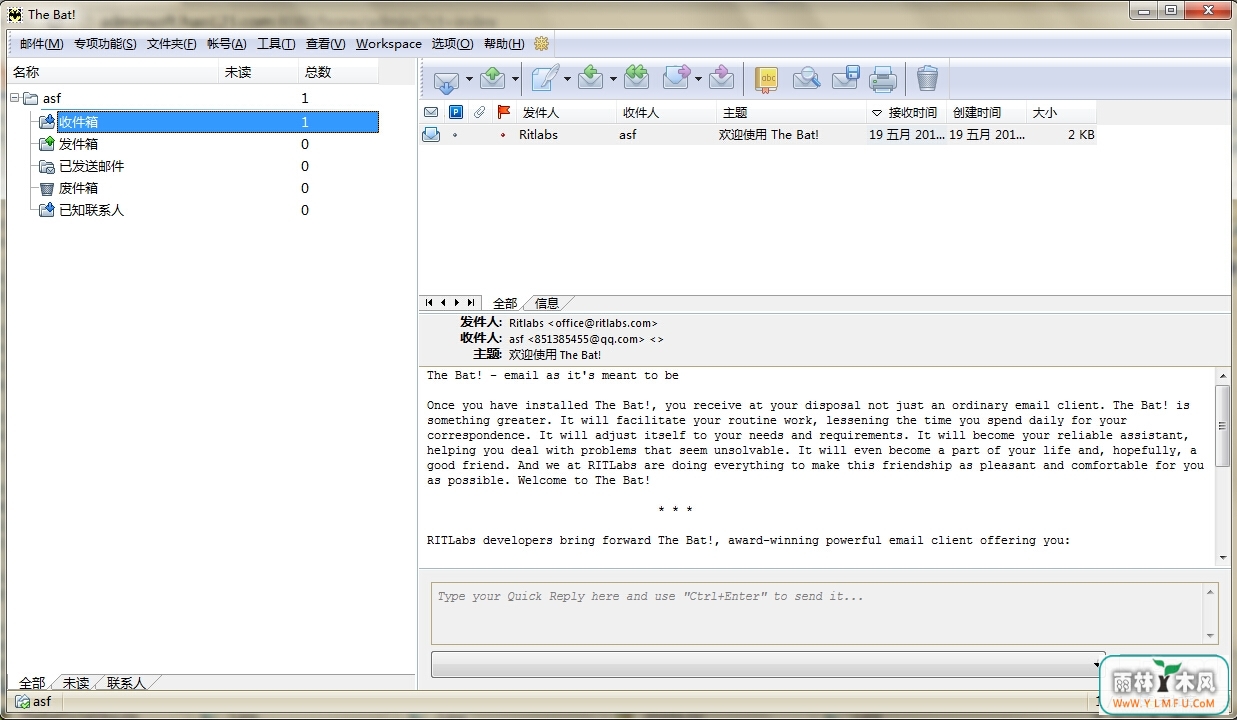Sort by 大小 column header

1061,113
